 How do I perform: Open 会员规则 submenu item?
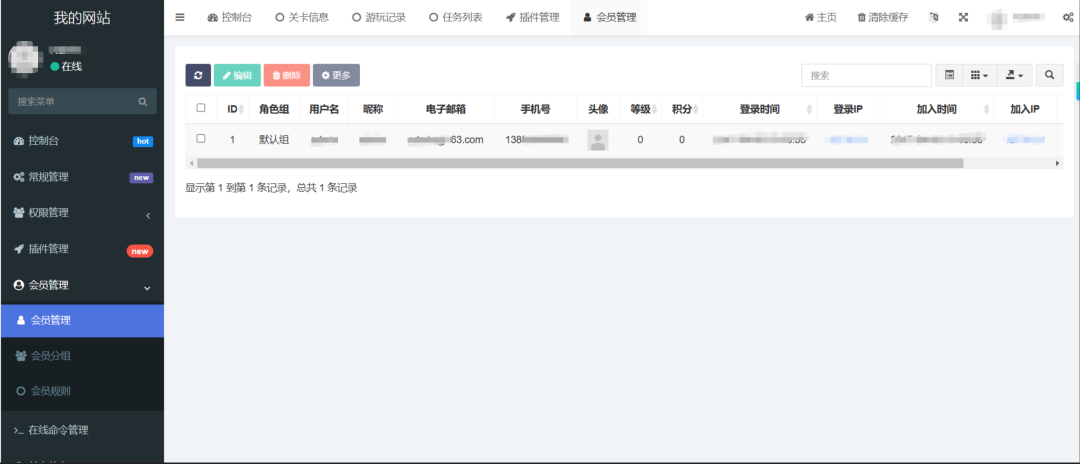(x=82, y=391)
